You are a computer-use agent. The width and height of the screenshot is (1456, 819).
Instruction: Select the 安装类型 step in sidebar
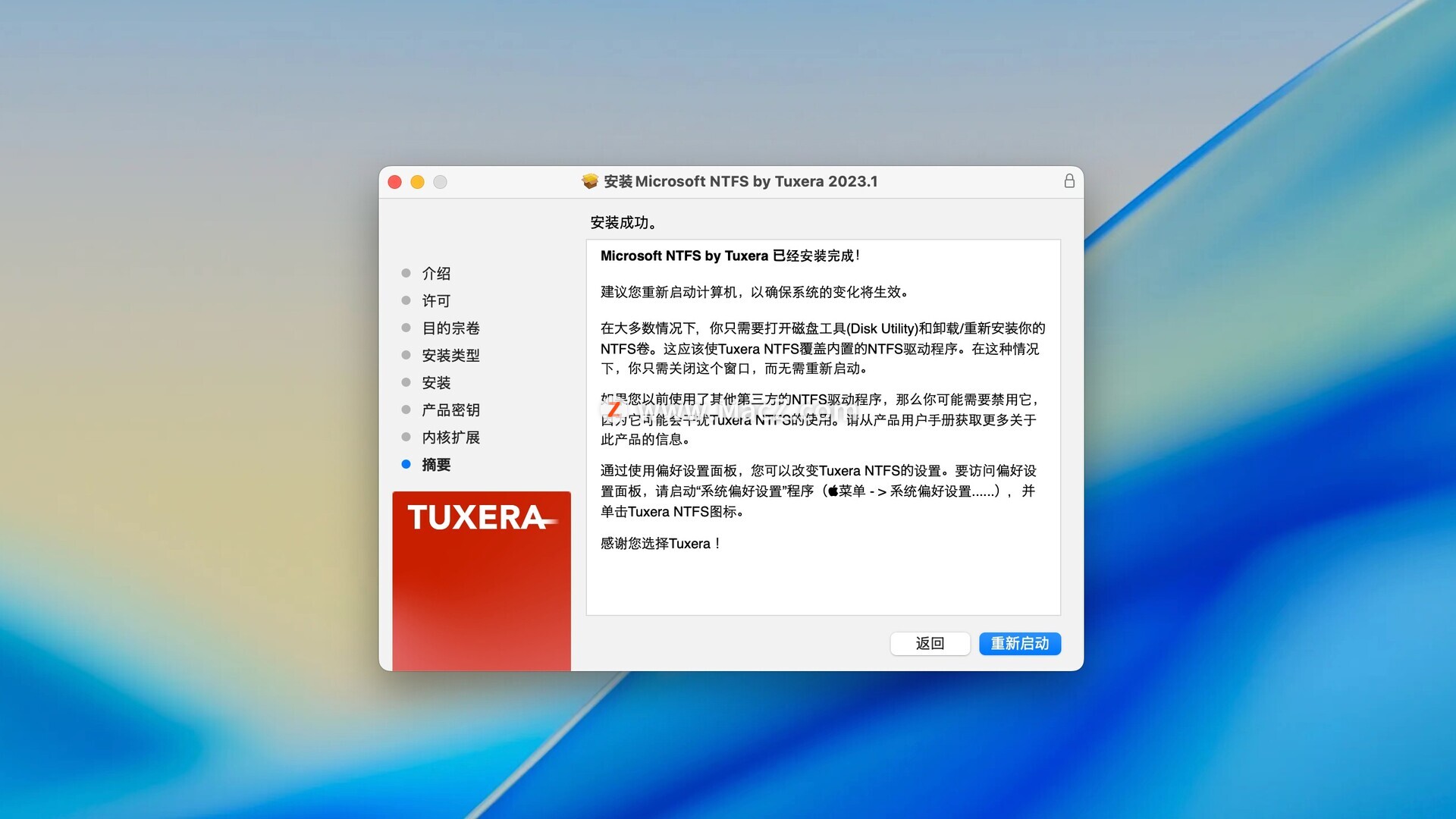tap(450, 355)
